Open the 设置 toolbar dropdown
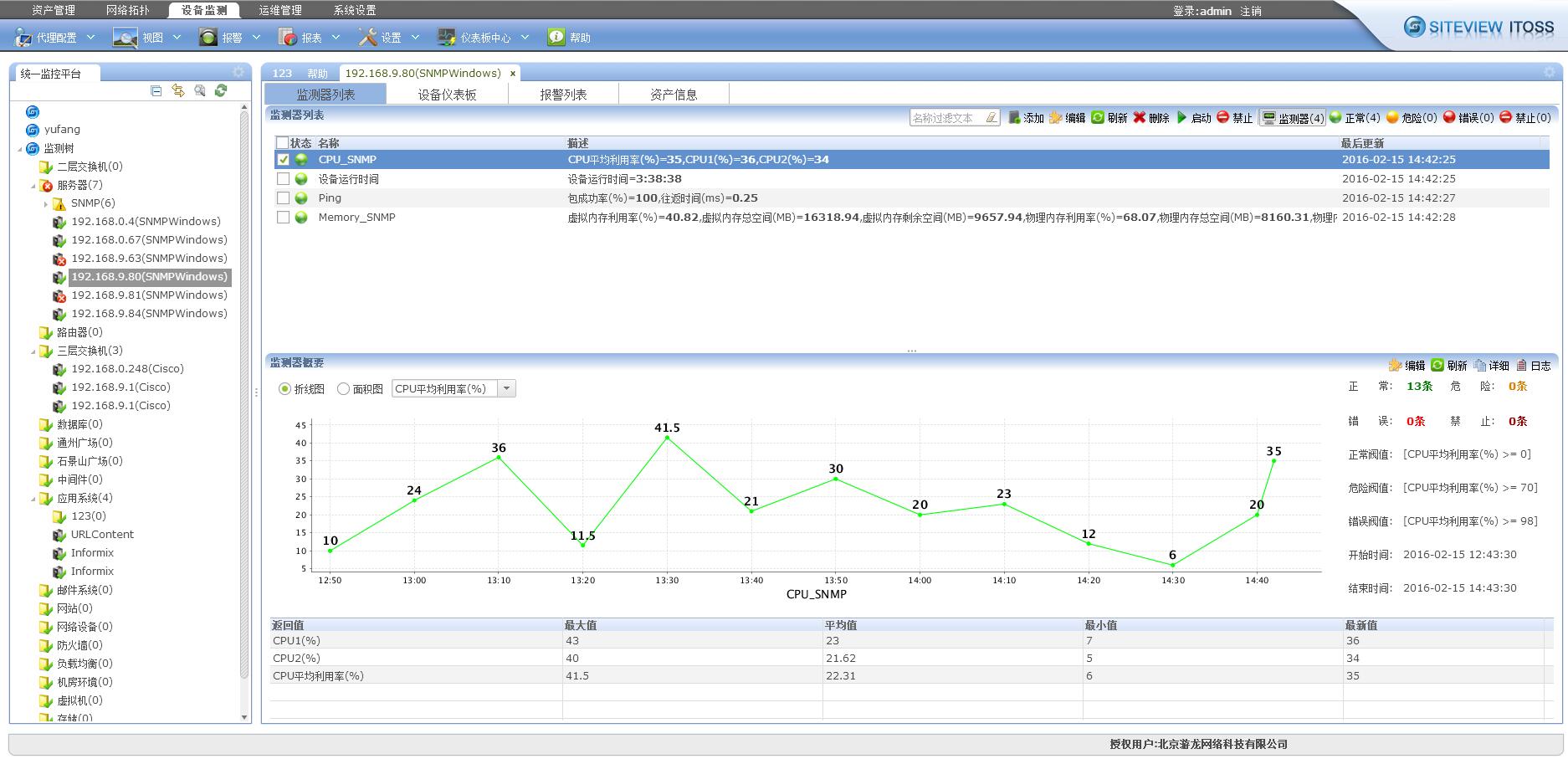Viewport: 1568px width, 759px height. point(415,38)
